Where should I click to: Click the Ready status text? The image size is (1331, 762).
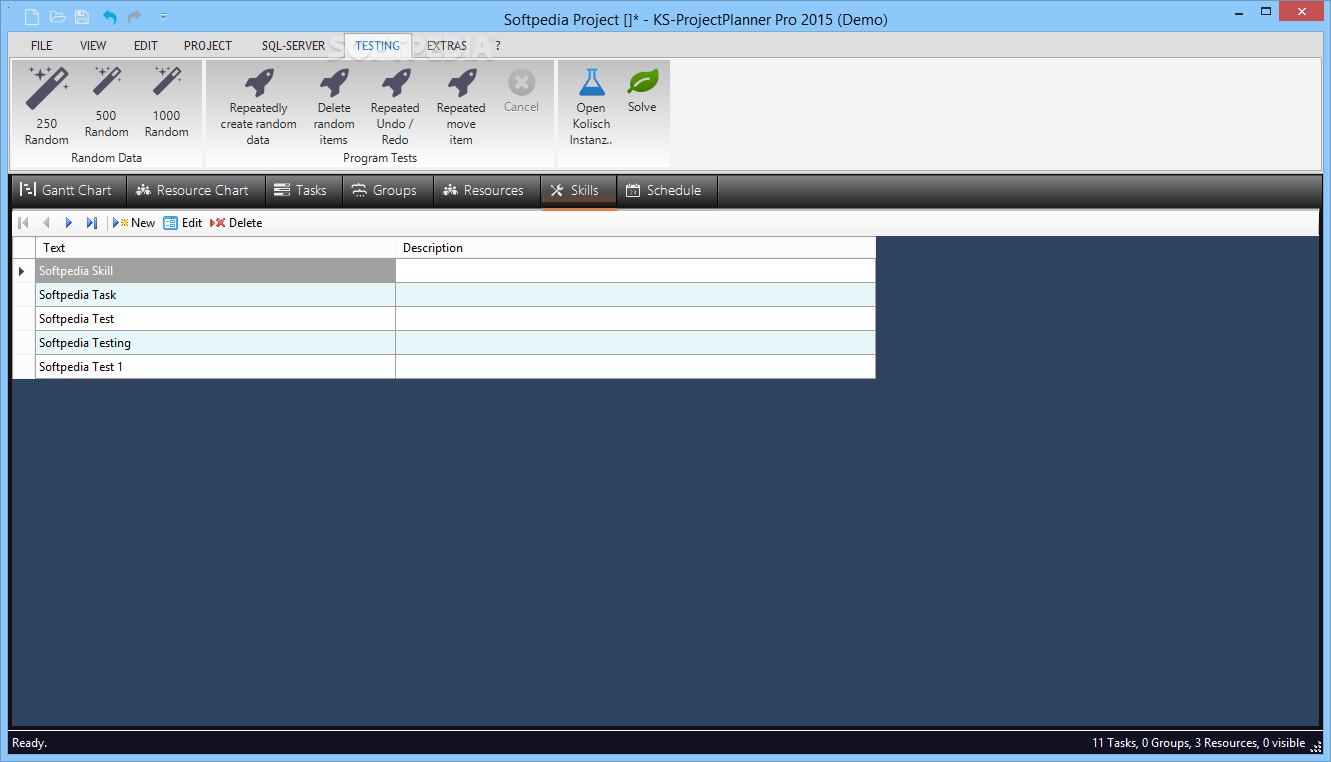click(29, 743)
